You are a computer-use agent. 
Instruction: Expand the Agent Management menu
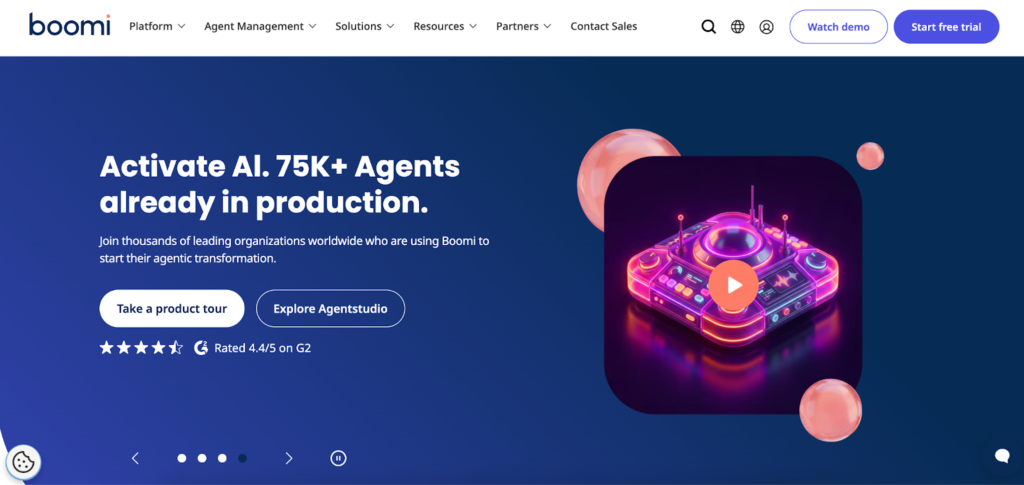coord(261,27)
